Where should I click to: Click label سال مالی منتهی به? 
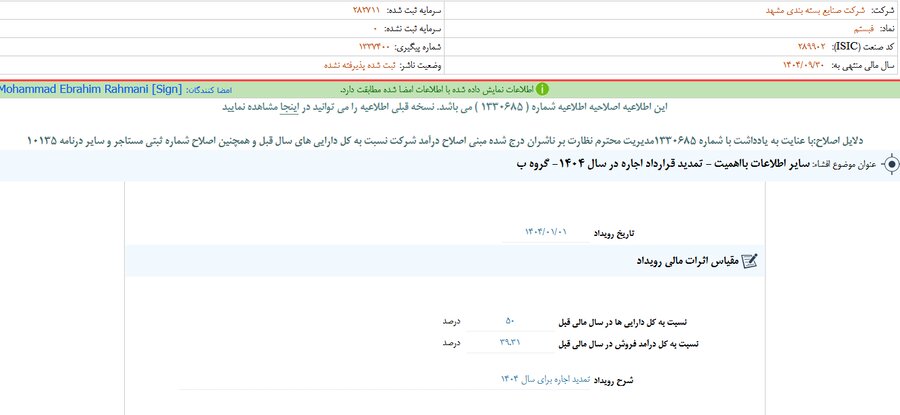(862, 65)
